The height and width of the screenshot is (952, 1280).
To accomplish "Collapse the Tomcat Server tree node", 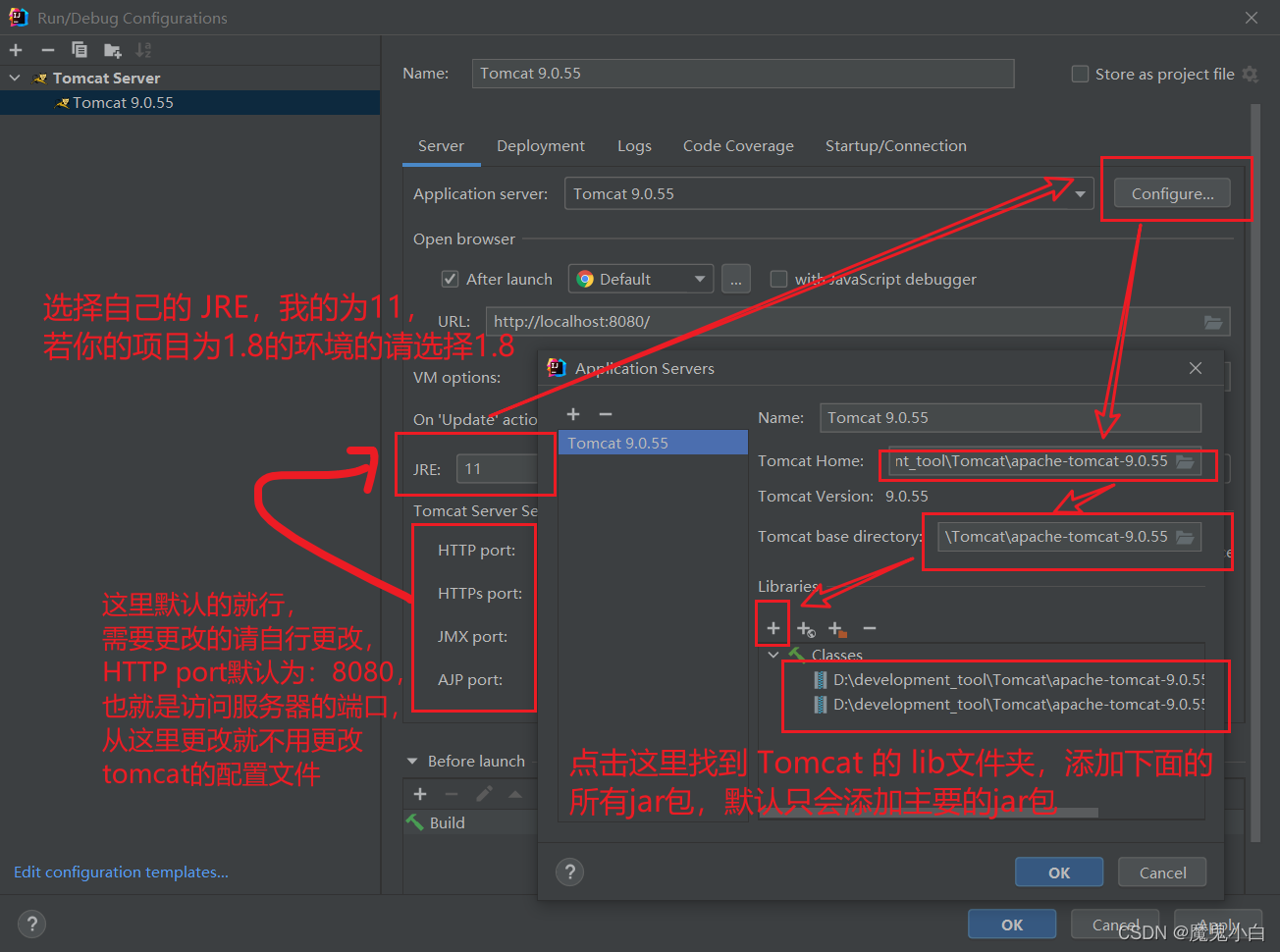I will (15, 78).
